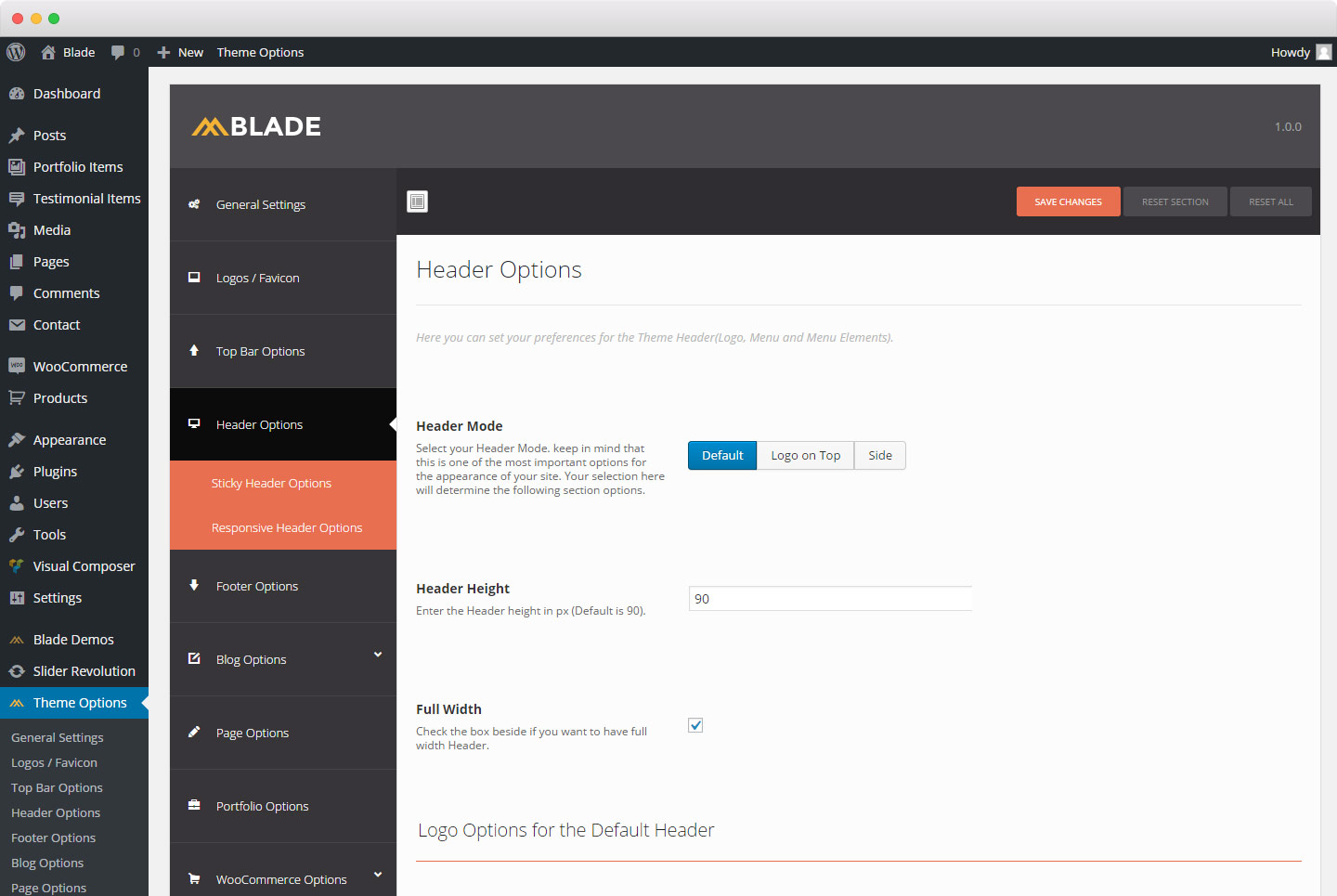Click the Blade home icon in admin bar

tap(48, 52)
